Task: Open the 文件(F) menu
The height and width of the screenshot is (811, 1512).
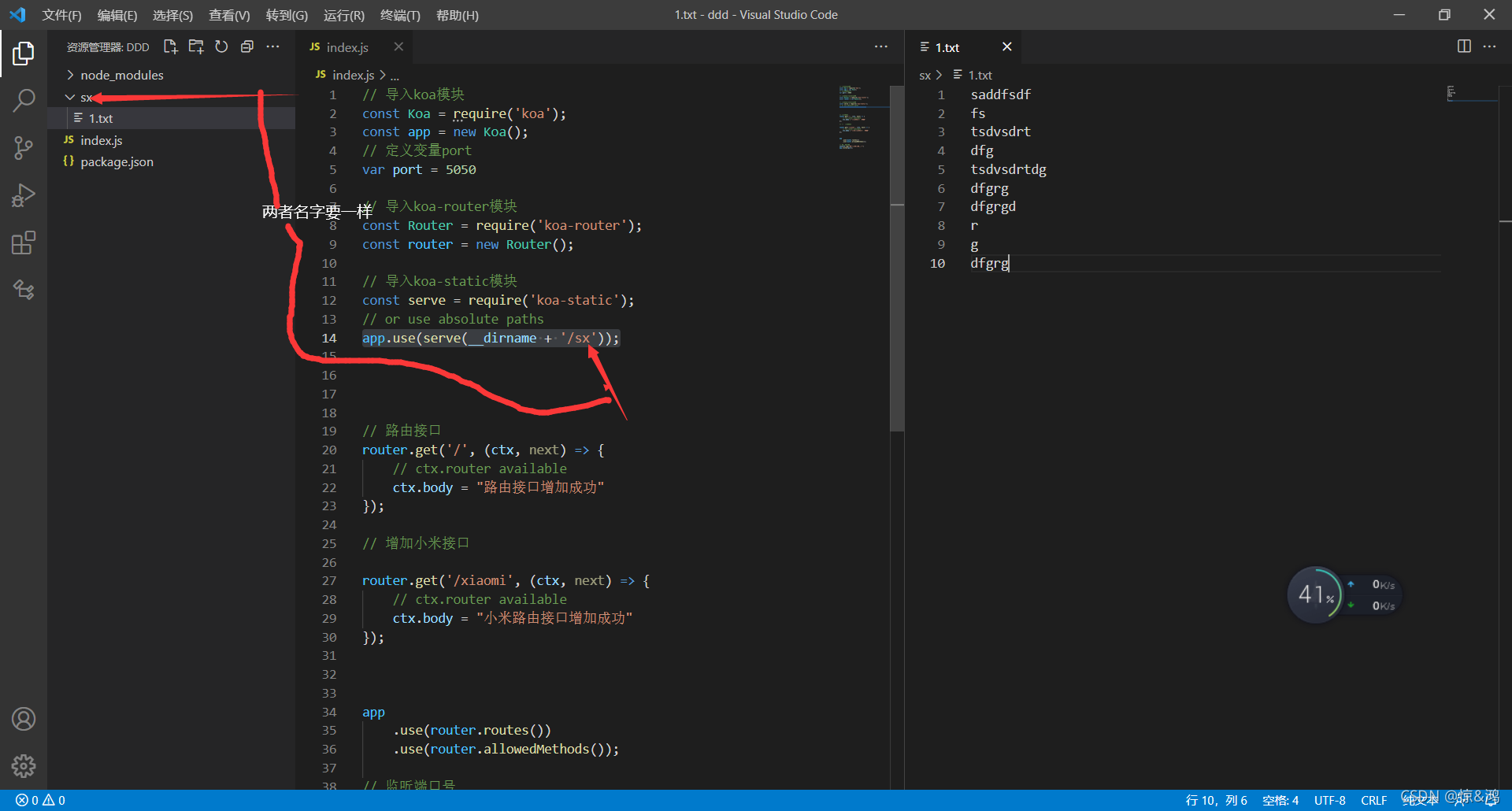Action: 61,15
